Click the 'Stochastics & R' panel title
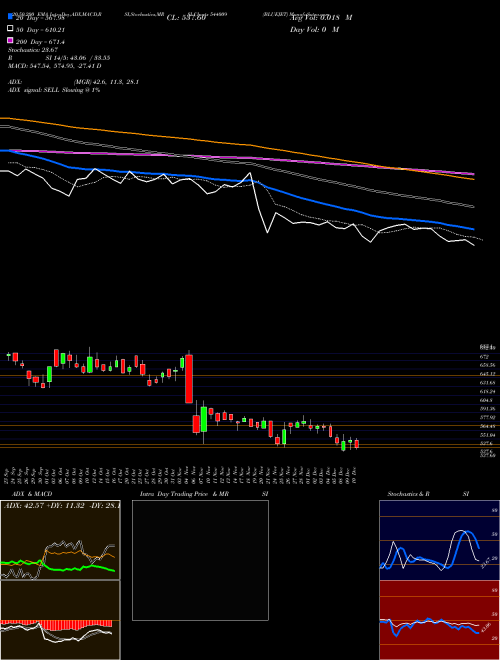 click(408, 494)
